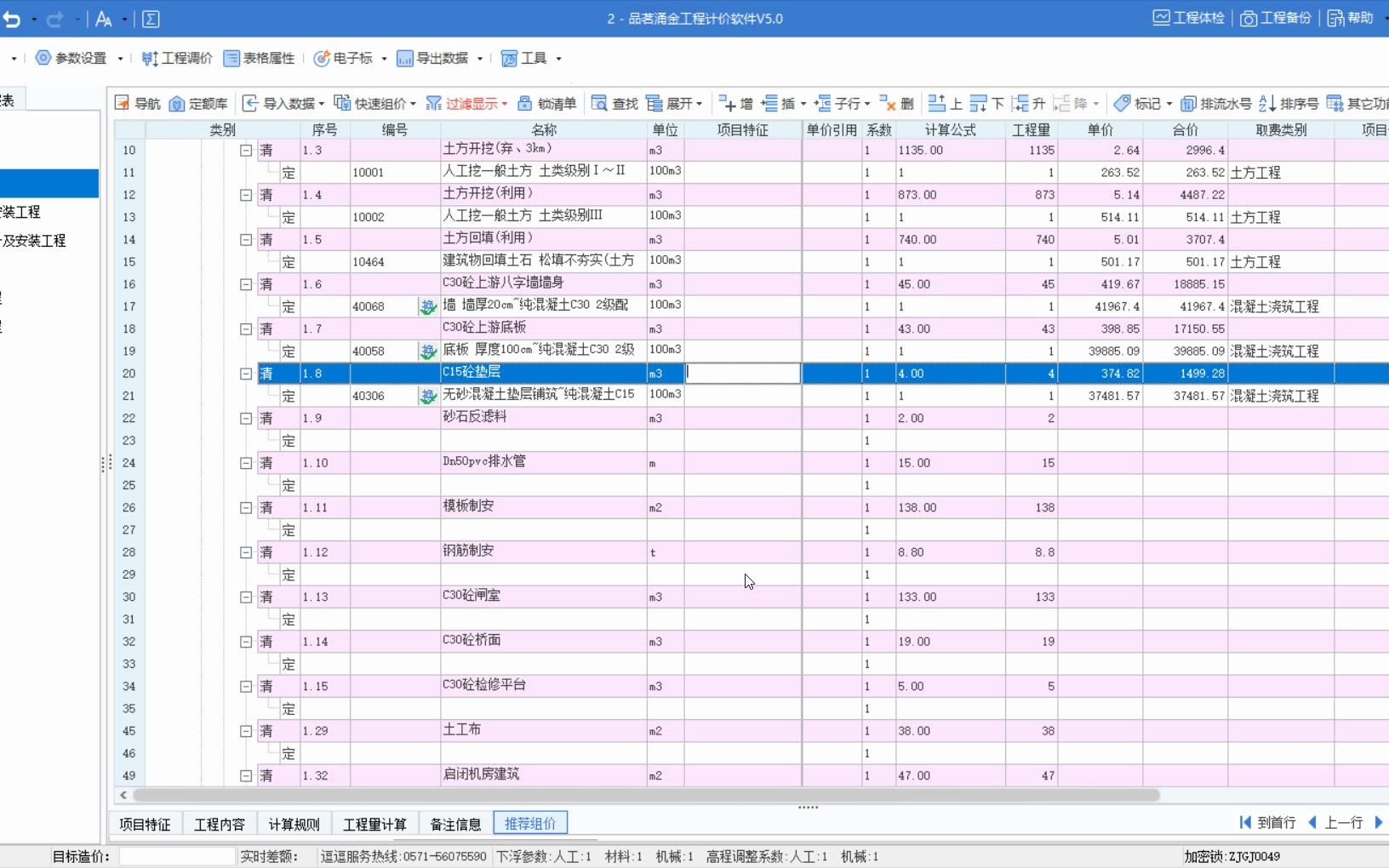Click the redo arrow icon

click(x=55, y=19)
